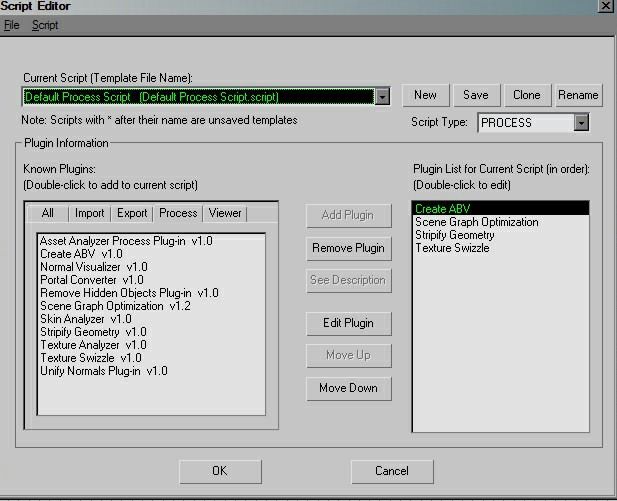The width and height of the screenshot is (617, 501).
Task: Clone the current script
Action: (526, 95)
